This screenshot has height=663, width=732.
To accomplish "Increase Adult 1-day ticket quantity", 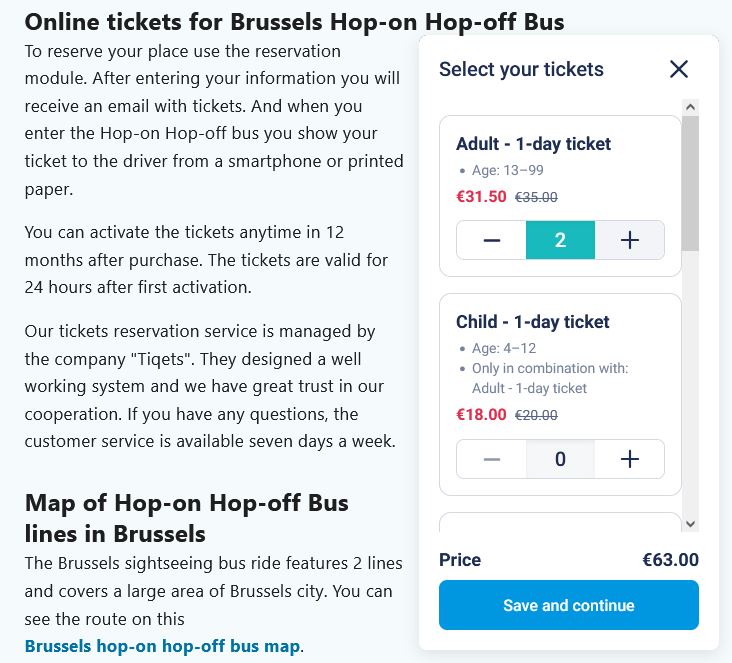I will pos(630,240).
